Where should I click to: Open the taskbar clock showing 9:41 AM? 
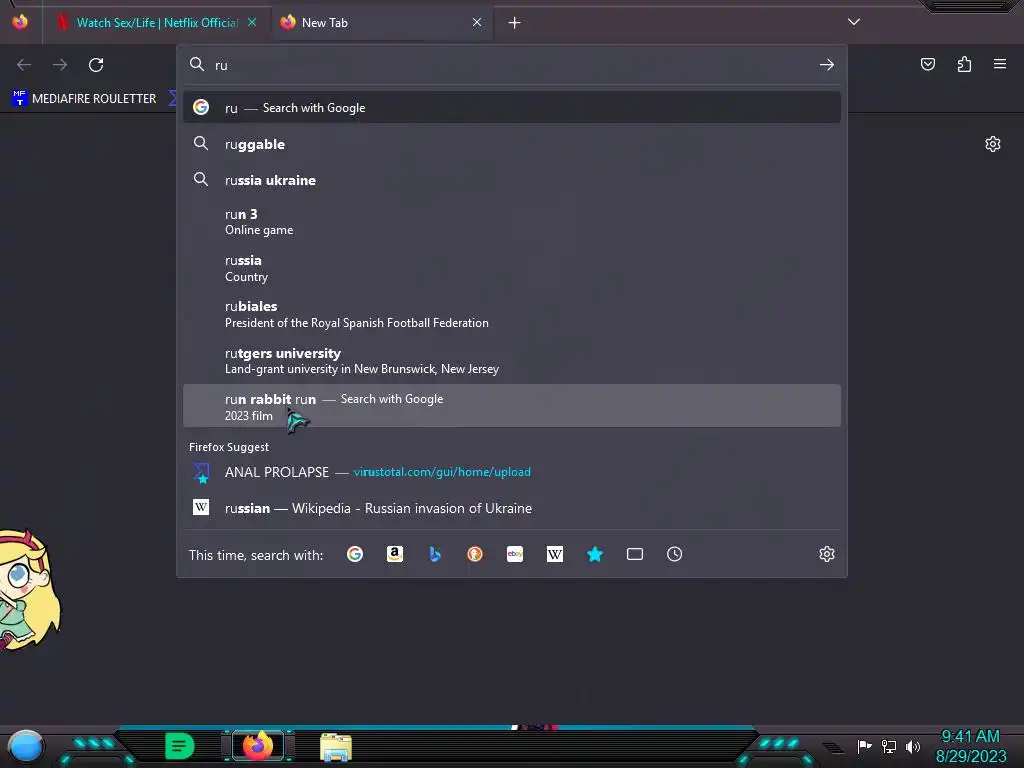click(x=970, y=746)
